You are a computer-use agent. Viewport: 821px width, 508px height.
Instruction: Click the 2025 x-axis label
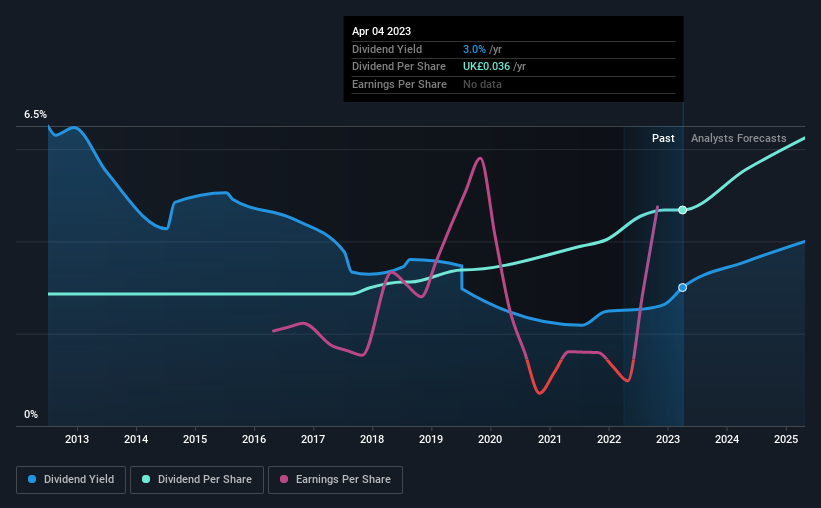[x=786, y=439]
